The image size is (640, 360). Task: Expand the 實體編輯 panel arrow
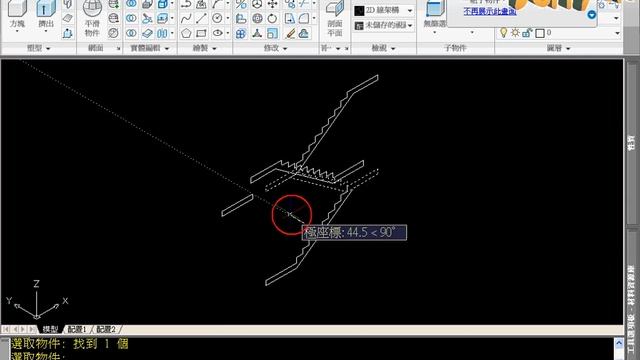click(167, 49)
